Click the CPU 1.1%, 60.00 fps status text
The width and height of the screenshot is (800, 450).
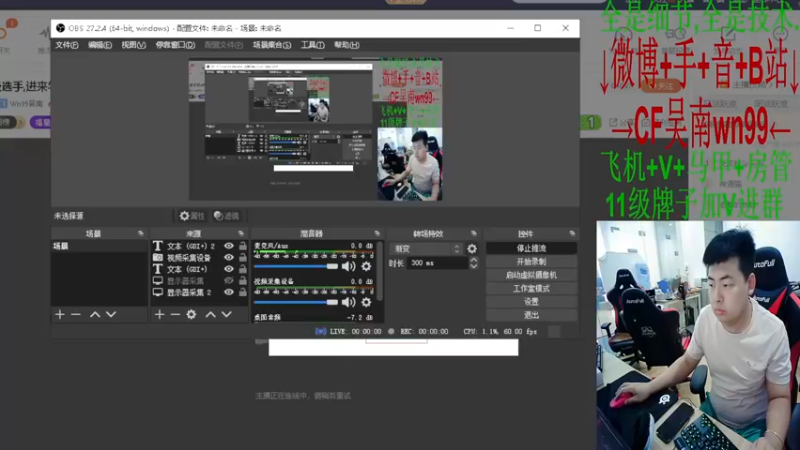[499, 331]
